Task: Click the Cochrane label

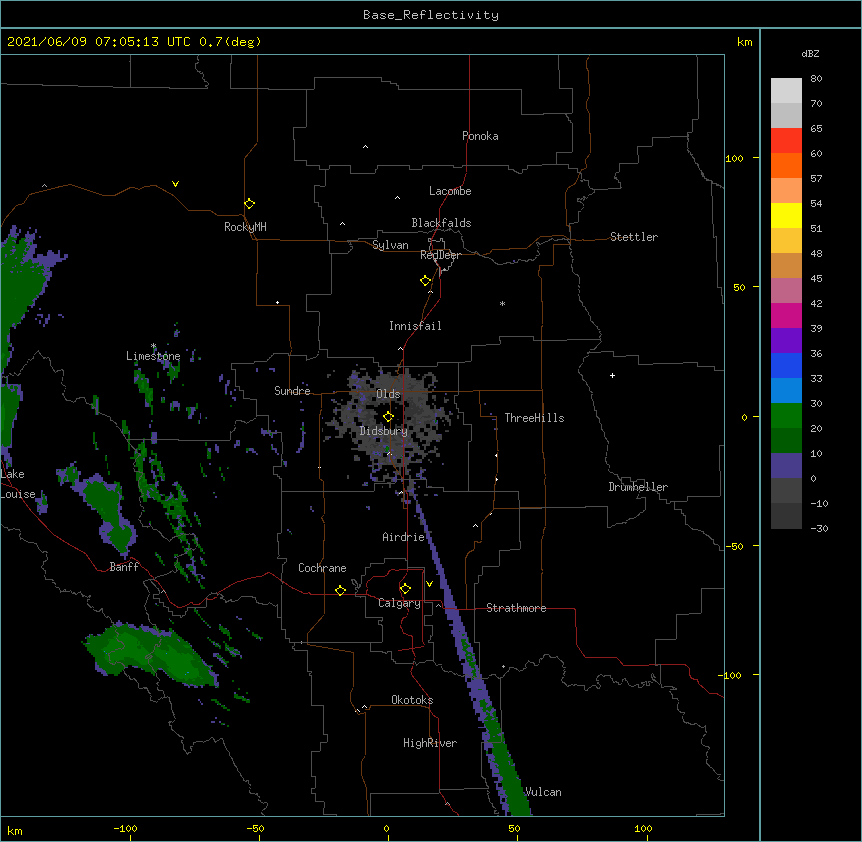Action: coord(322,568)
